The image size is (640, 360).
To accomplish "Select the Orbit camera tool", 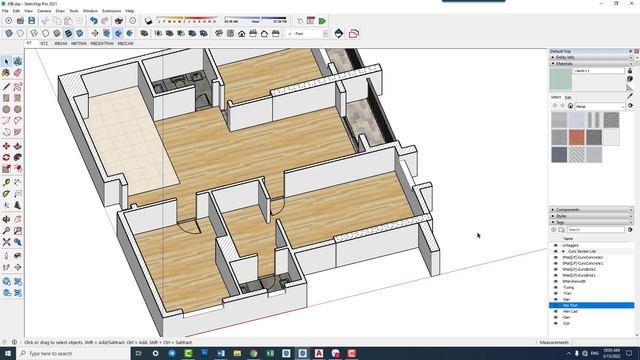I will pos(6,219).
